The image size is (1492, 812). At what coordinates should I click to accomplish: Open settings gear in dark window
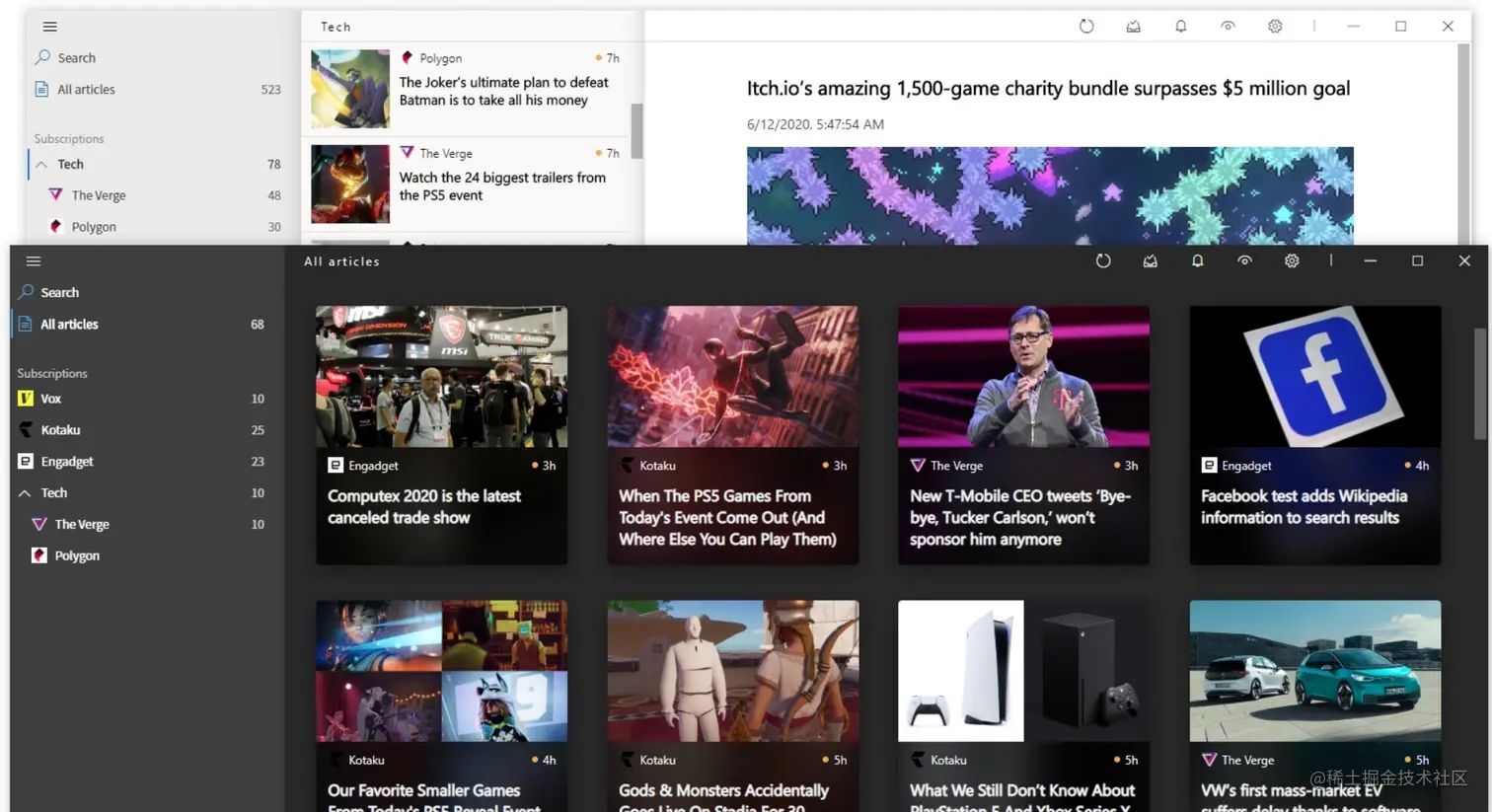click(x=1292, y=261)
